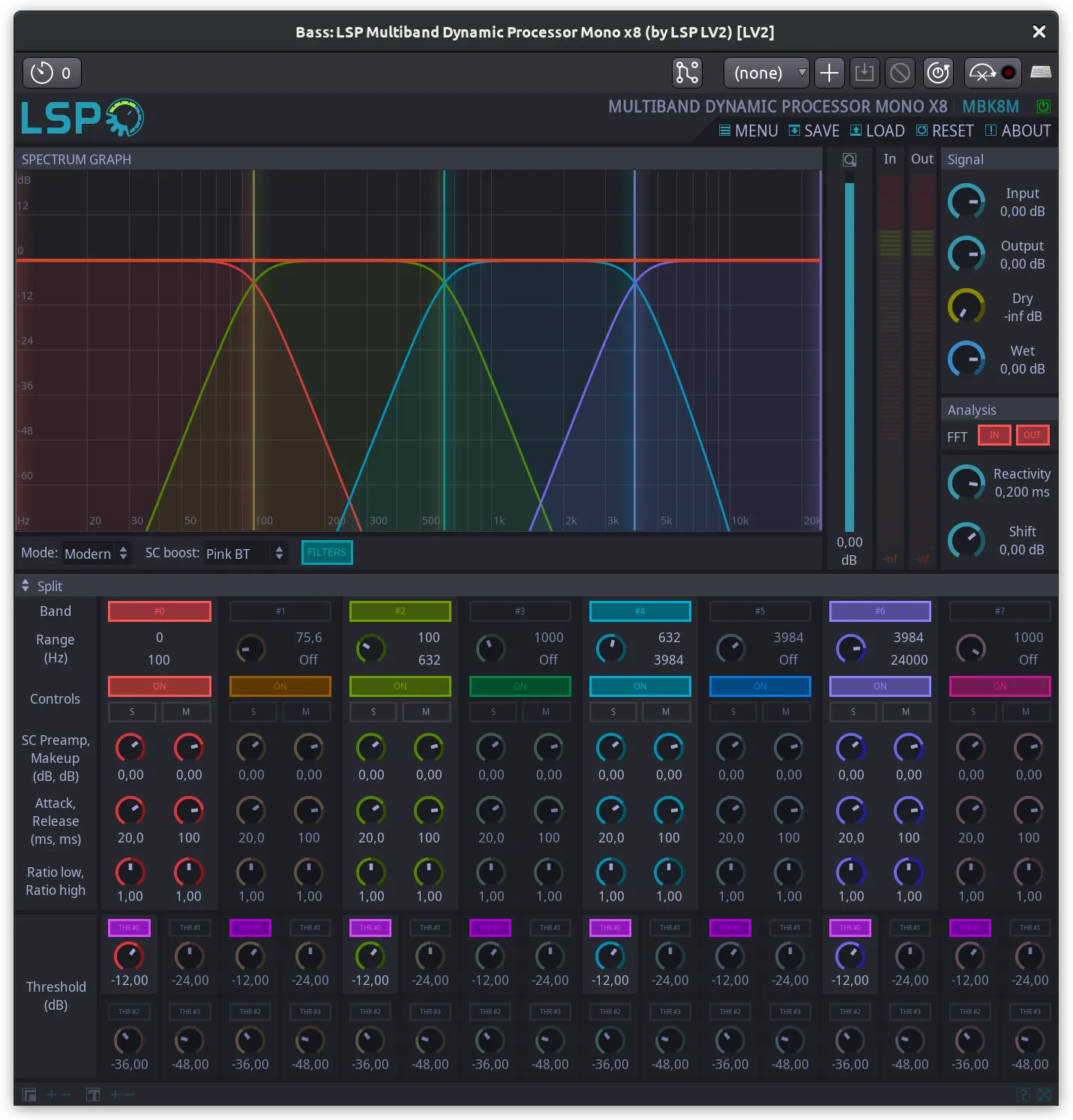Click band #0 THR #0 threshold button

129,928
